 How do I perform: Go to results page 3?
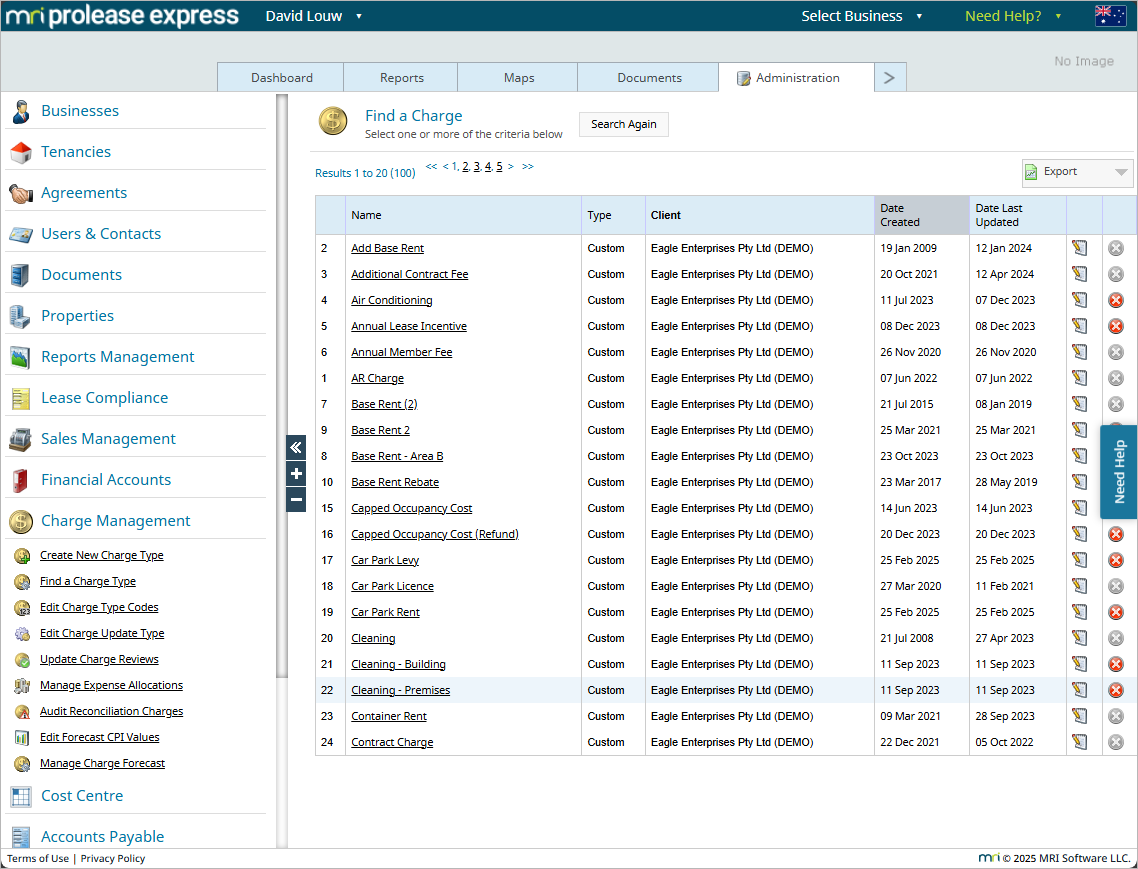(477, 167)
